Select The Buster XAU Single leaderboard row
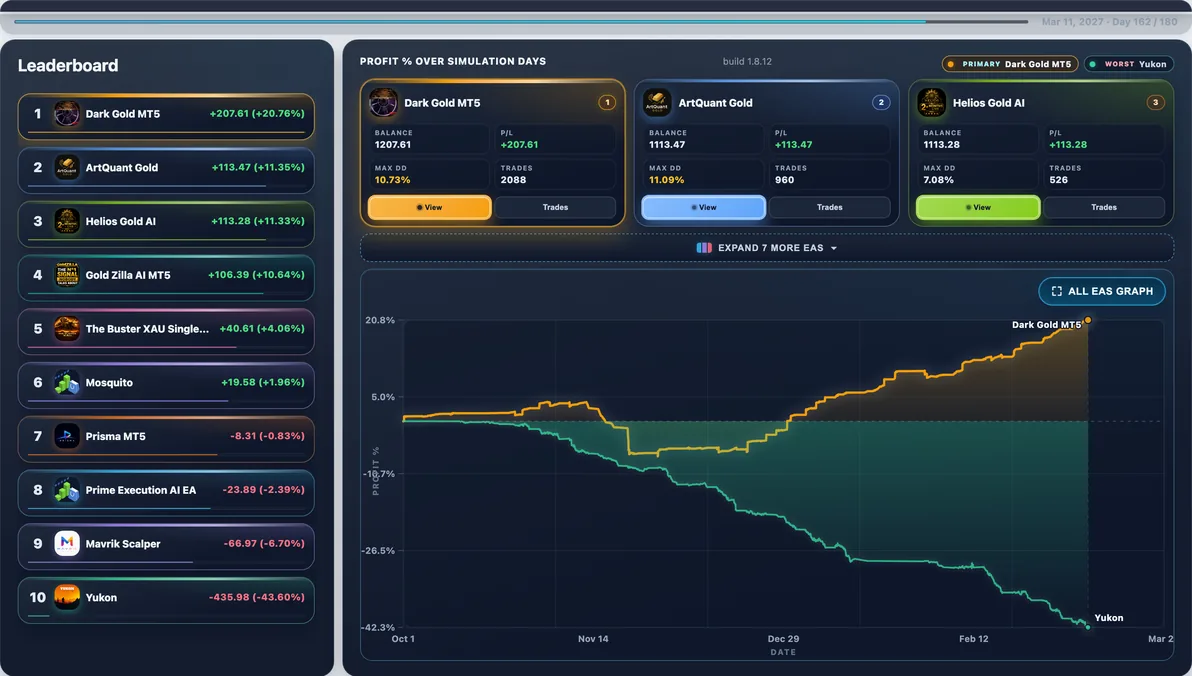Image resolution: width=1192 pixels, height=676 pixels. click(x=166, y=332)
